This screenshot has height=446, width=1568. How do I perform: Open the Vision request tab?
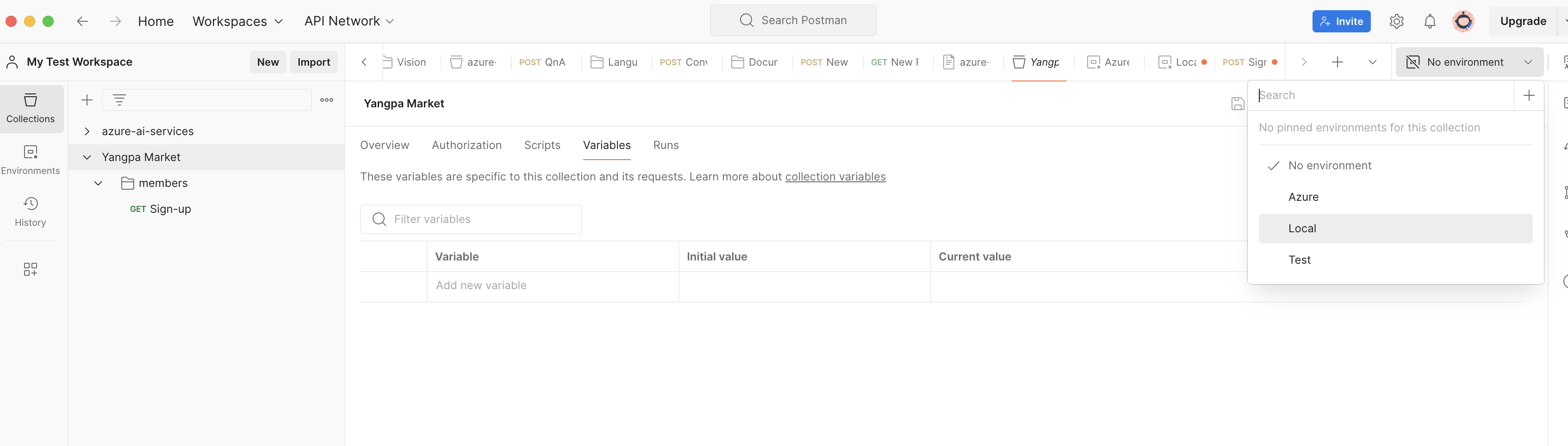(405, 62)
